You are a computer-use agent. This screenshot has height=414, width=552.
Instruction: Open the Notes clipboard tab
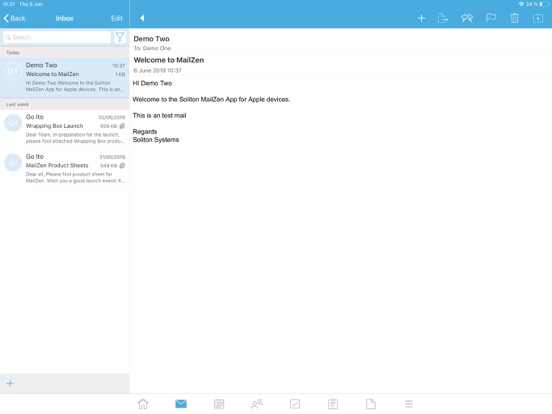pyautogui.click(x=333, y=403)
